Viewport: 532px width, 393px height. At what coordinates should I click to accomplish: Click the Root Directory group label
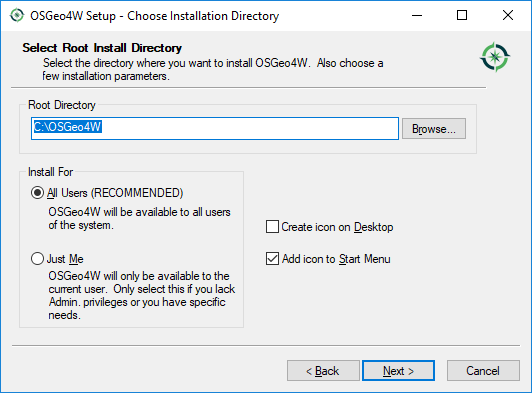62,105
